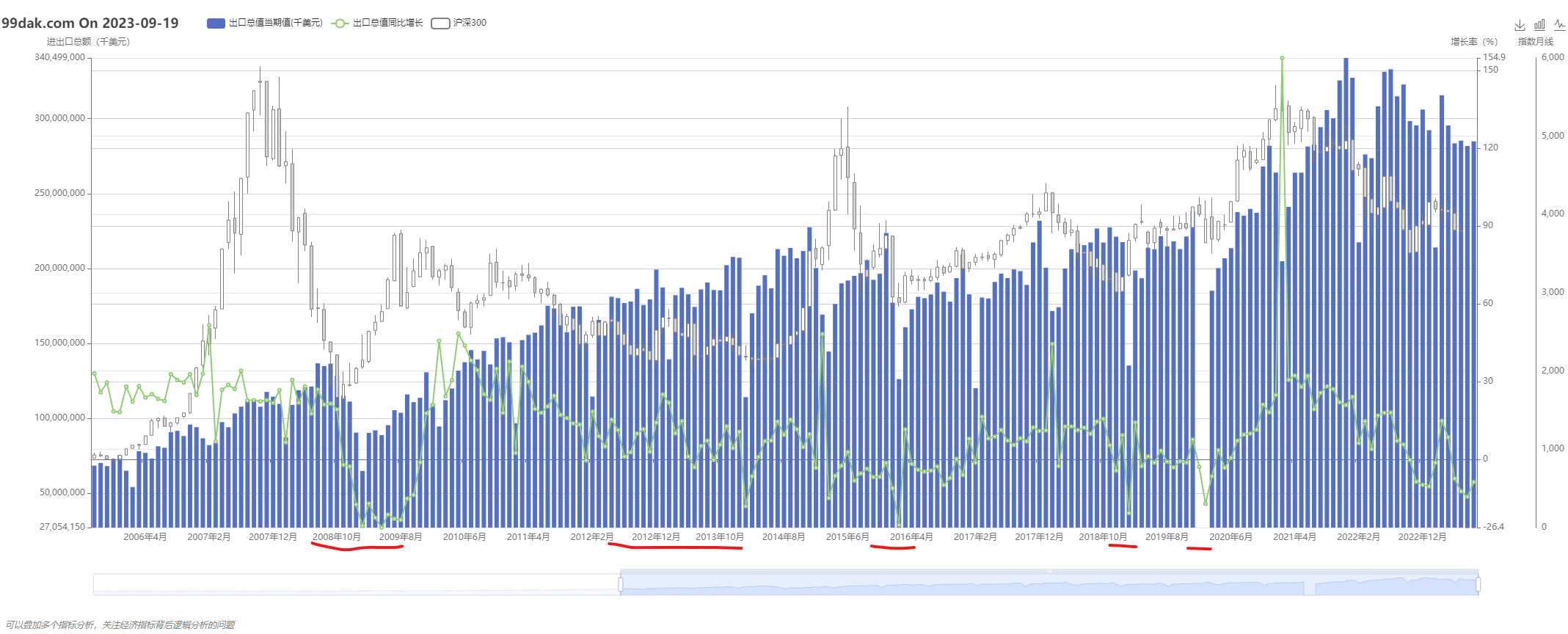Toggle the 出口总值同比增长 series label
The width and height of the screenshot is (1568, 634).
click(387, 23)
